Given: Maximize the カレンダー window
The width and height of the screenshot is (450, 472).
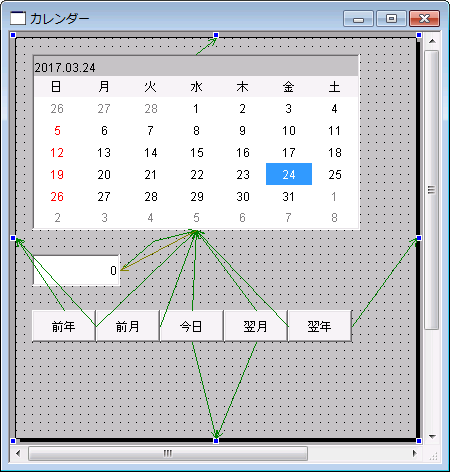Looking at the screenshot, I should 391,18.
